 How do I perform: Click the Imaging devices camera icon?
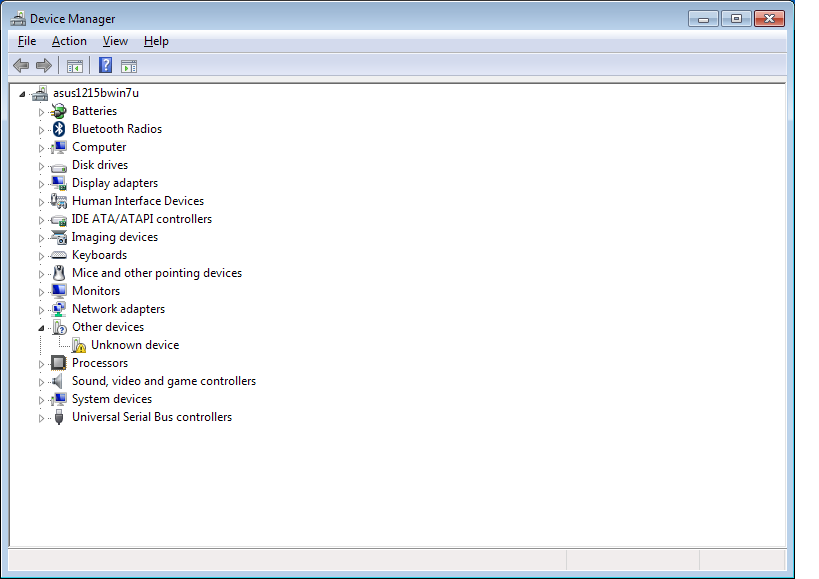point(59,238)
